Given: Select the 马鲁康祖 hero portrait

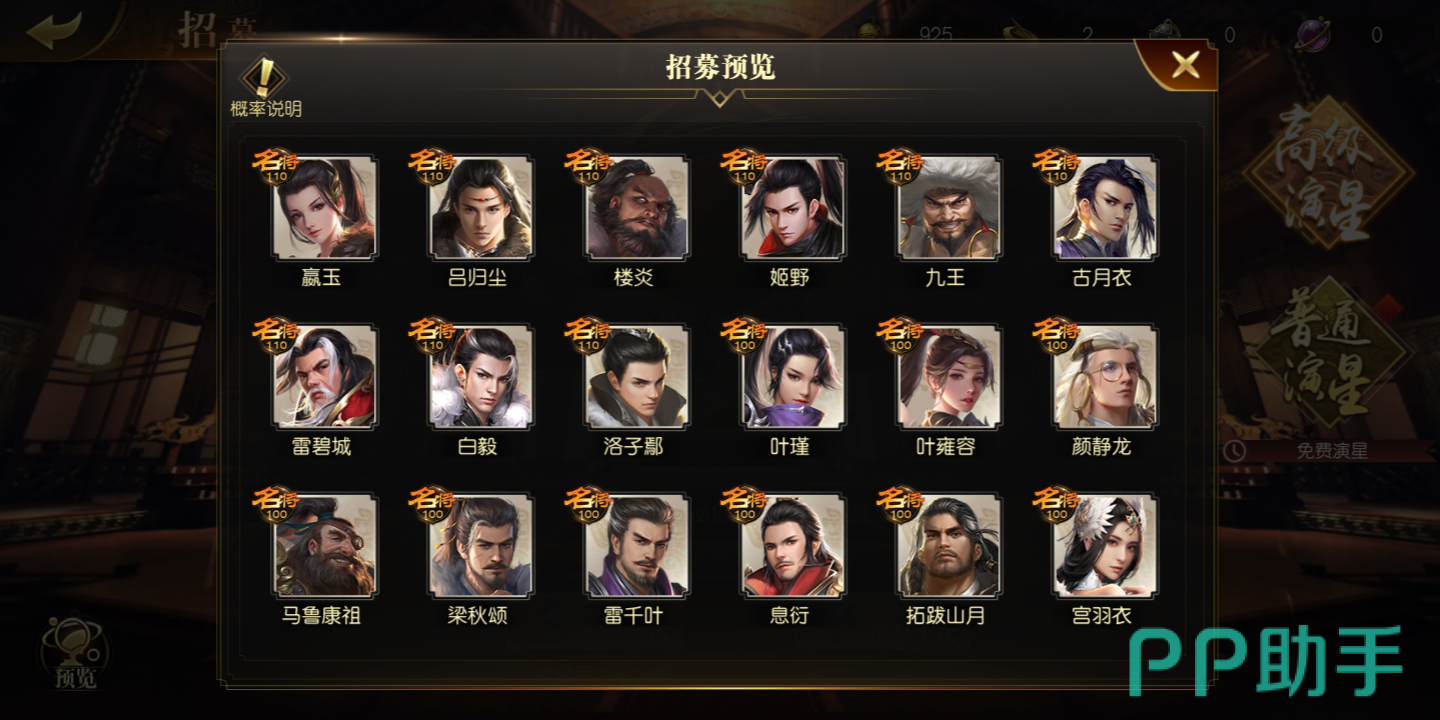Looking at the screenshot, I should [x=325, y=546].
